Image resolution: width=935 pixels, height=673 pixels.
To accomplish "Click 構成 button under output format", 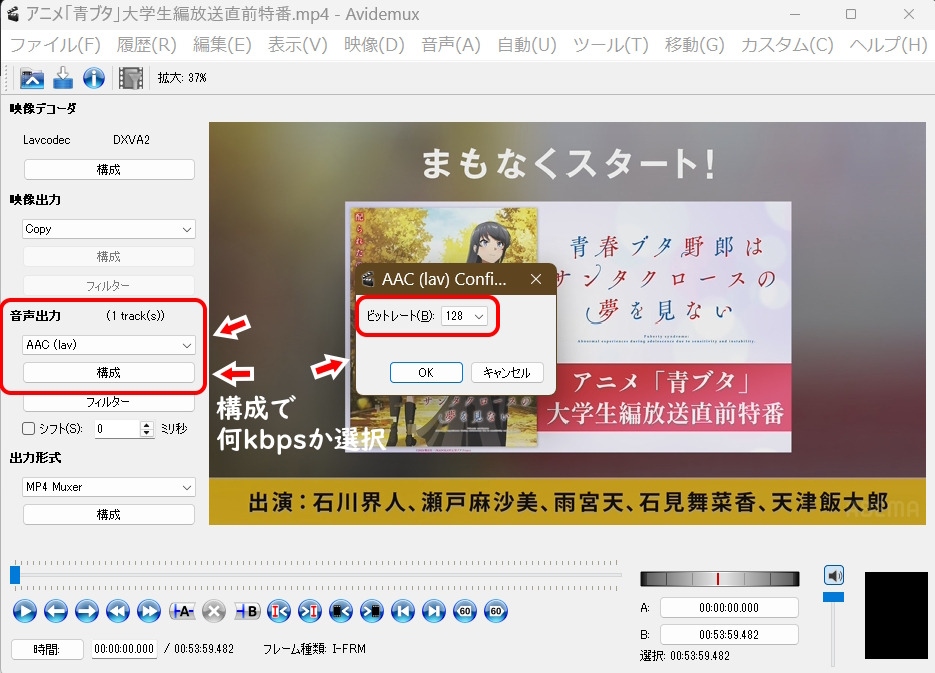I will pyautogui.click(x=109, y=514).
